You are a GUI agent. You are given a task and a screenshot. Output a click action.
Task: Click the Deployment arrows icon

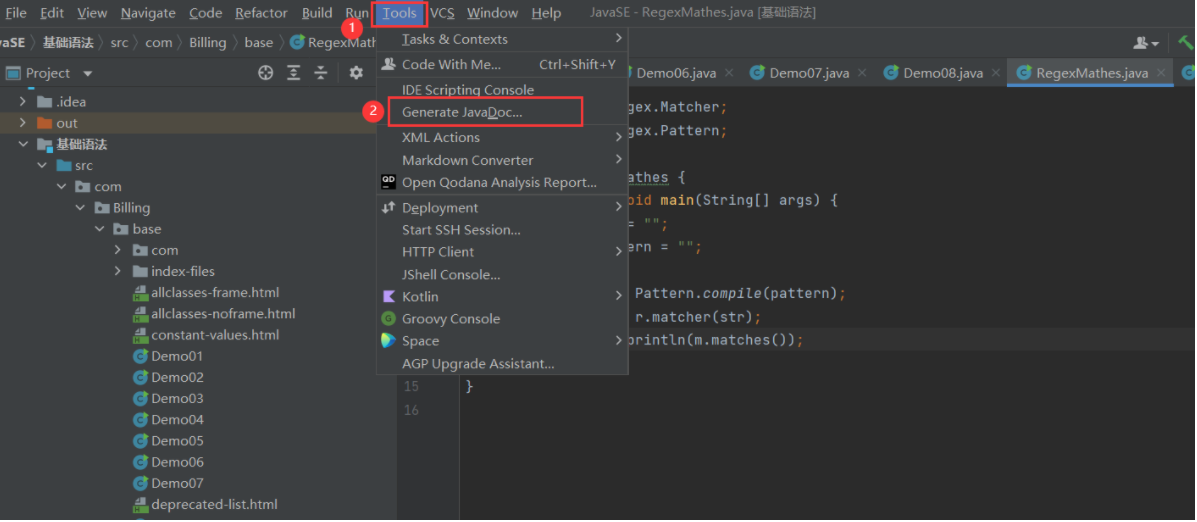coord(389,208)
